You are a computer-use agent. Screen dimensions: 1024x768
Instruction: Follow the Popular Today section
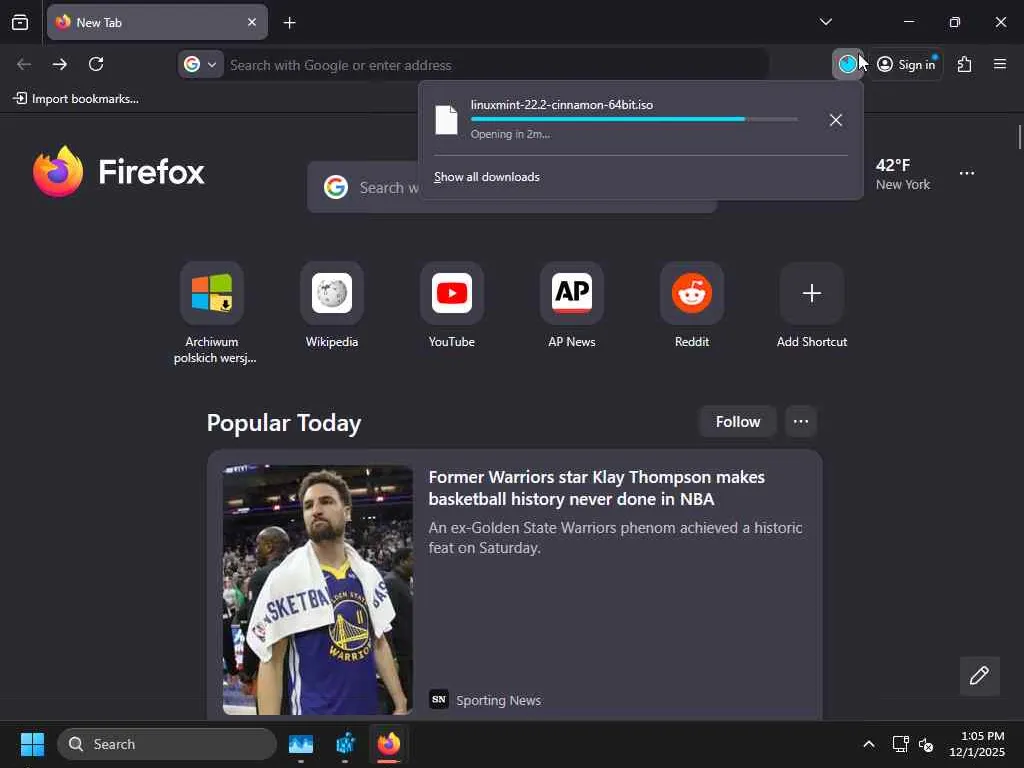click(737, 422)
